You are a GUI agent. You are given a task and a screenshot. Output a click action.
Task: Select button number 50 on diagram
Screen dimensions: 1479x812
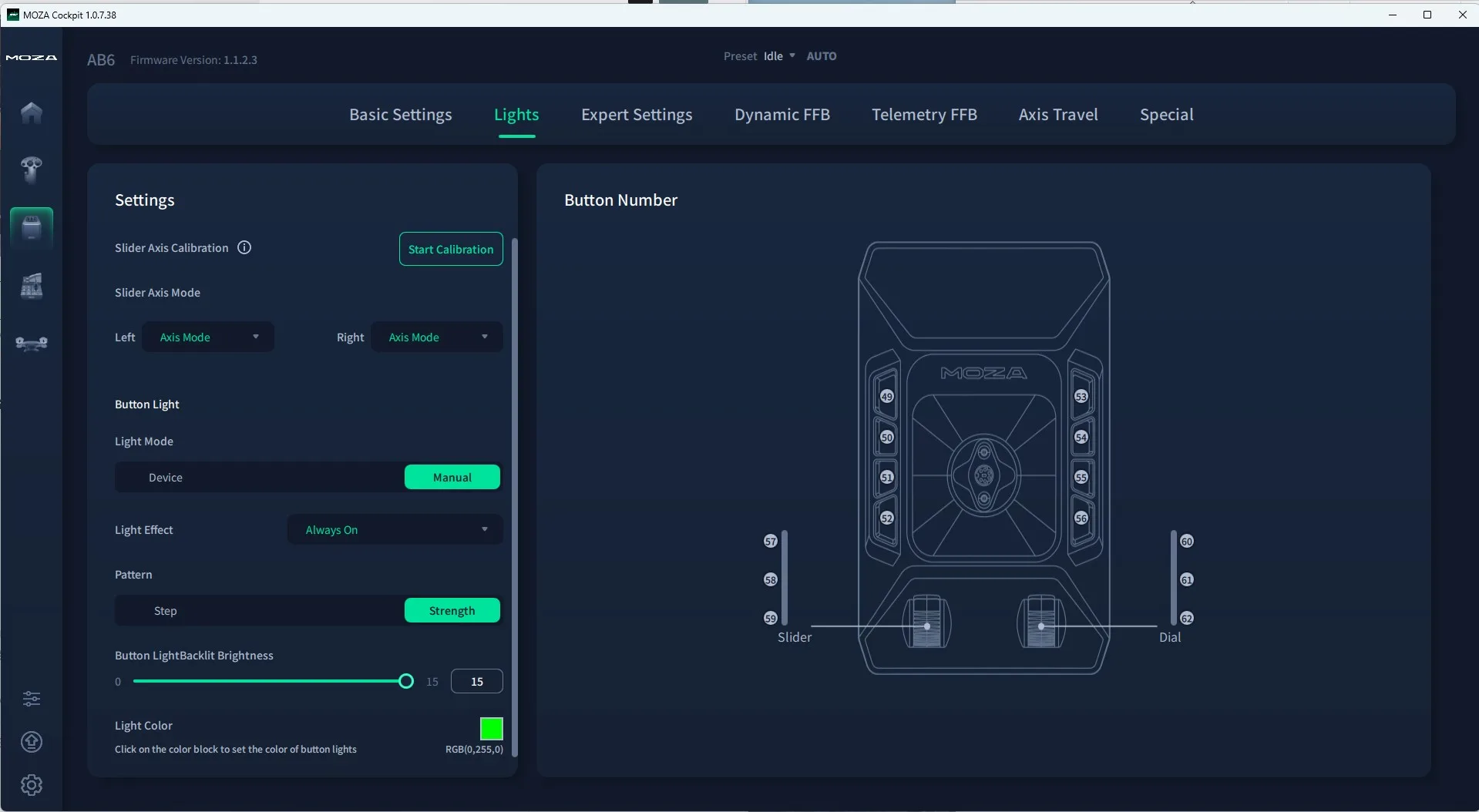pos(887,438)
